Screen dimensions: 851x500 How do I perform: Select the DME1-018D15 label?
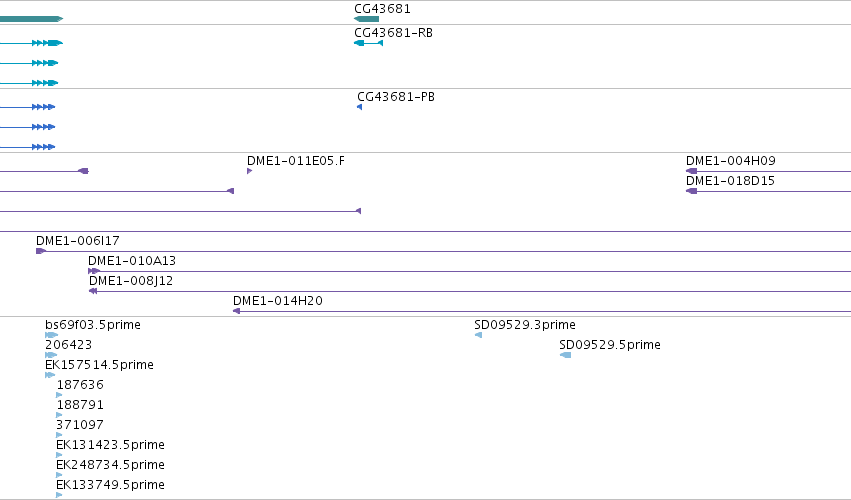click(730, 181)
